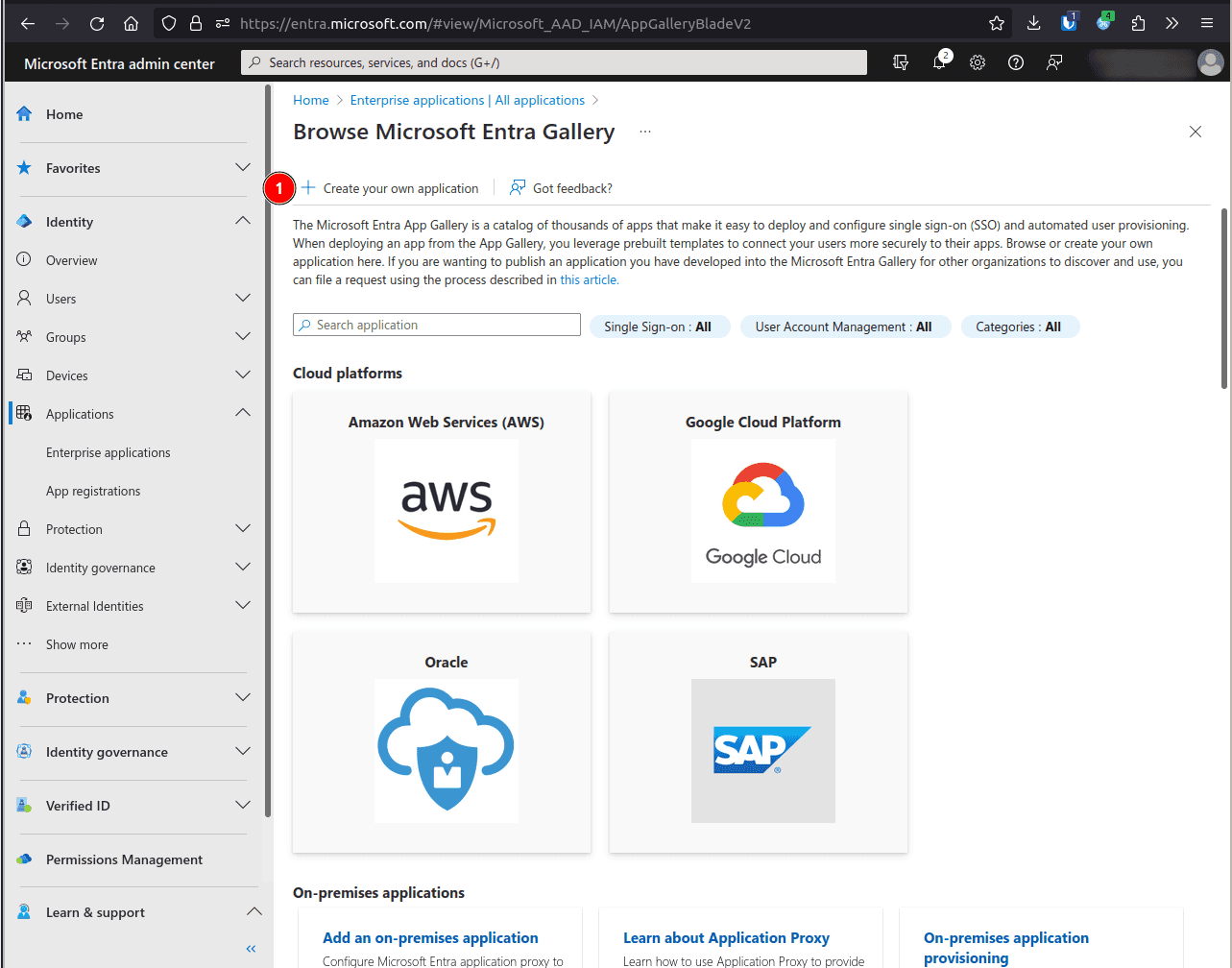Viewport: 1232px width, 968px height.
Task: Select the Amazon Web Services card
Action: [x=442, y=502]
